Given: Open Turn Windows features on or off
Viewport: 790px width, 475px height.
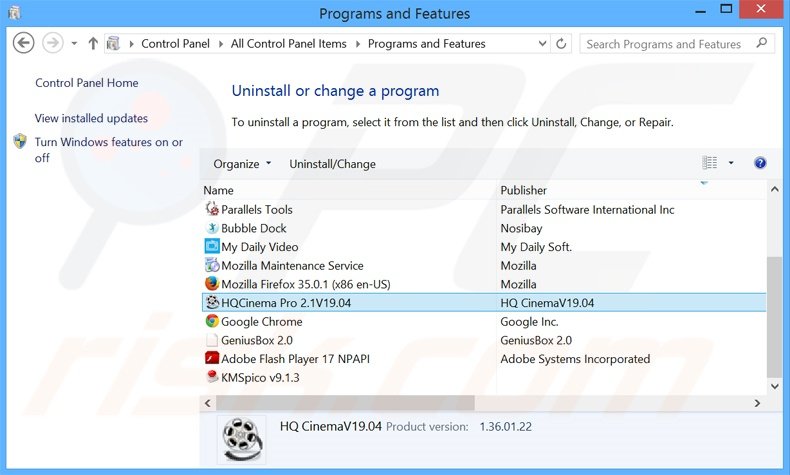Looking at the screenshot, I should point(108,150).
